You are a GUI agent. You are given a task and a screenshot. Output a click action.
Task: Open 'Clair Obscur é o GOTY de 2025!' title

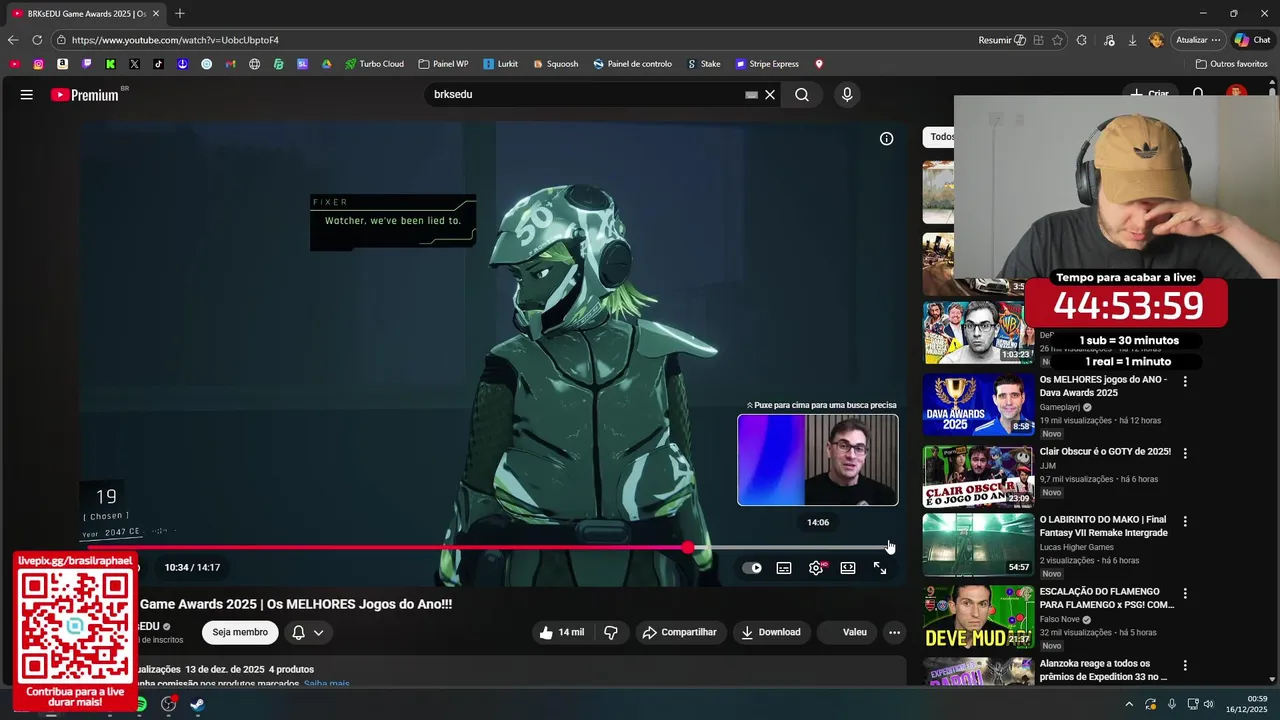[1105, 452]
